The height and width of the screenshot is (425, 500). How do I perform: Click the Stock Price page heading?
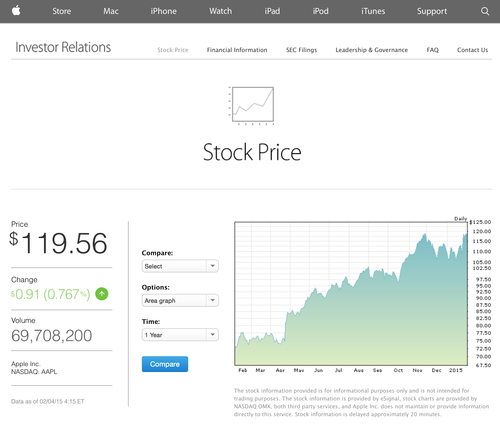pos(252,152)
